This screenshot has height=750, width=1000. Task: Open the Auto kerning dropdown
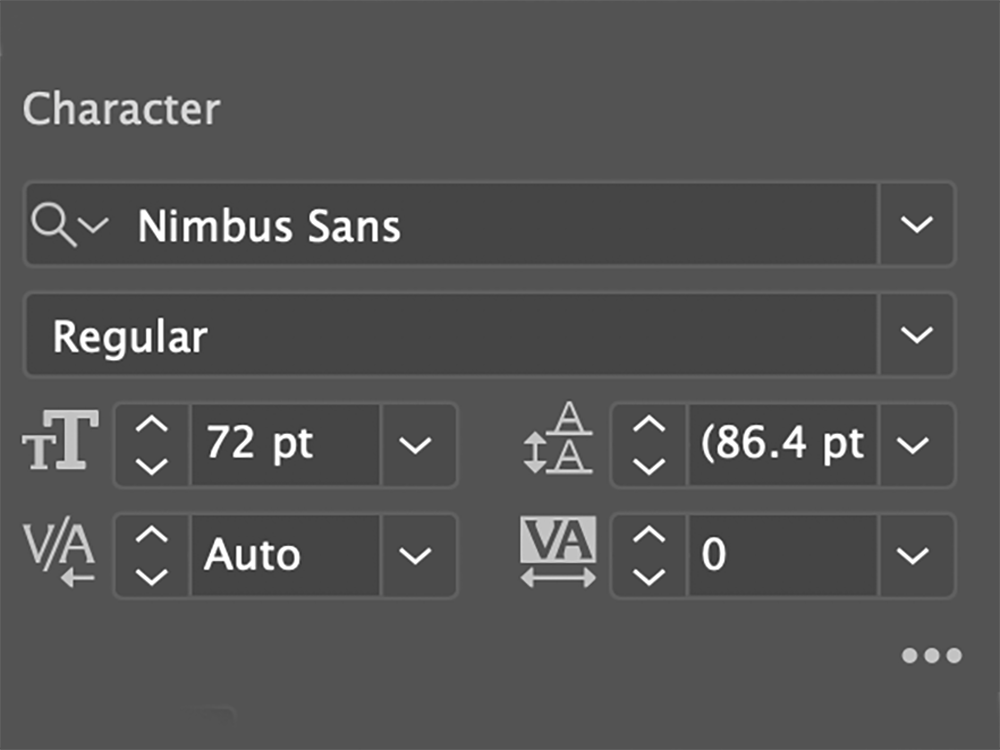[x=417, y=555]
